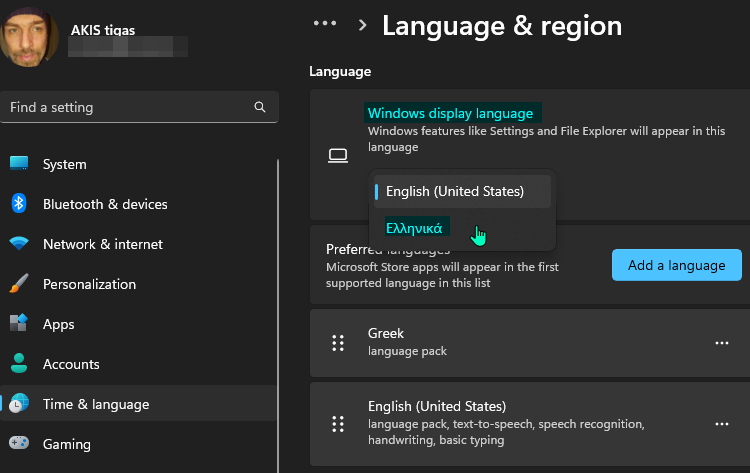The height and width of the screenshot is (473, 750).
Task: Click the Language & region page title
Action: [x=502, y=25]
